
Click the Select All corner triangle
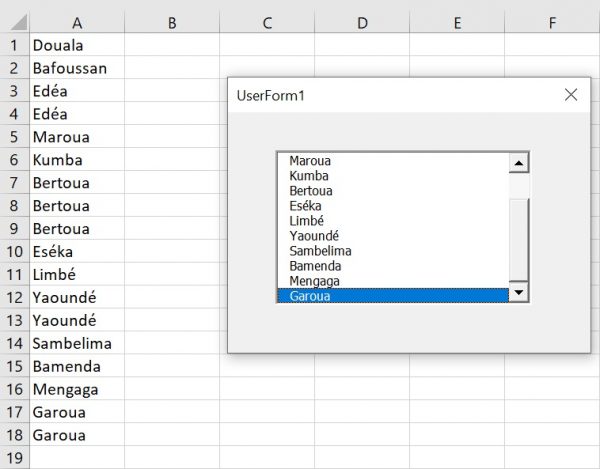pos(19,22)
